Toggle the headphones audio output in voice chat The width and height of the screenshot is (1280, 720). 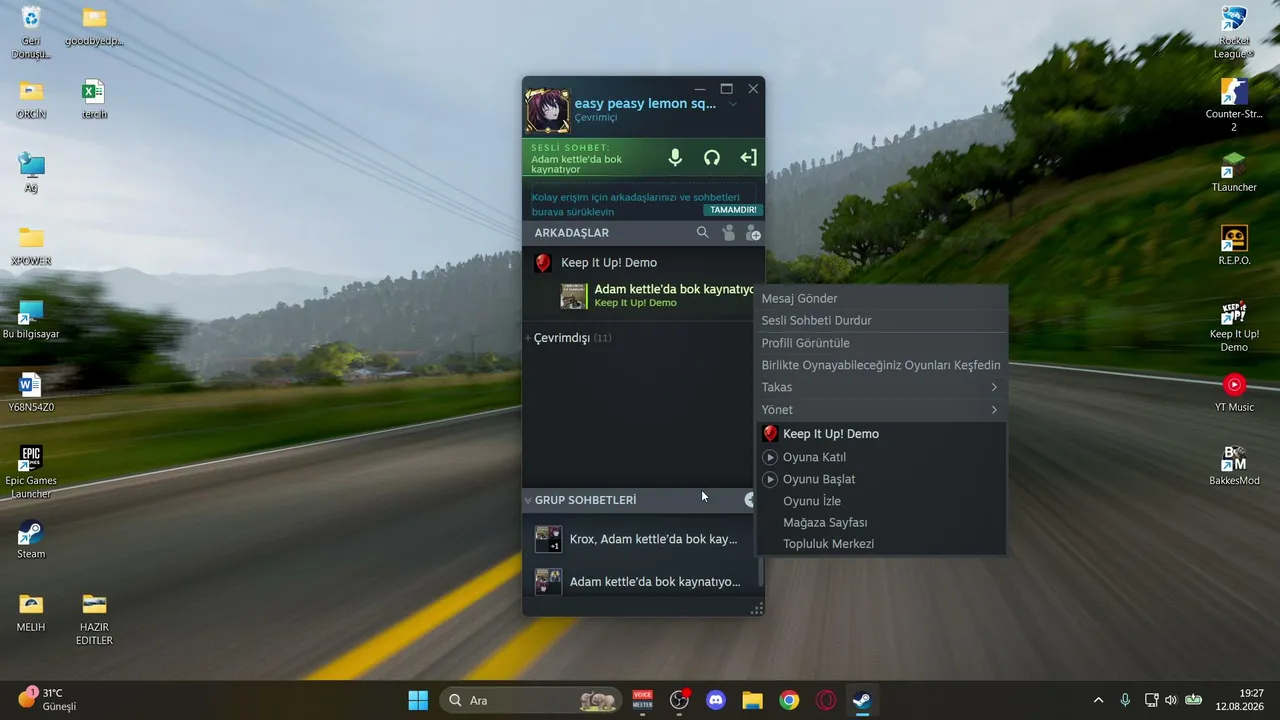[x=712, y=157]
